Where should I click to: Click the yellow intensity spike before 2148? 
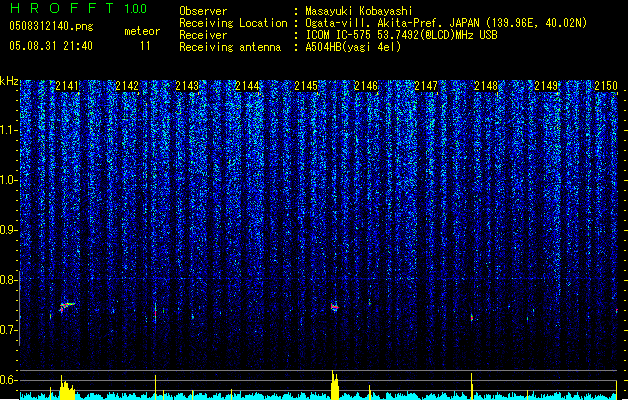click(x=472, y=386)
